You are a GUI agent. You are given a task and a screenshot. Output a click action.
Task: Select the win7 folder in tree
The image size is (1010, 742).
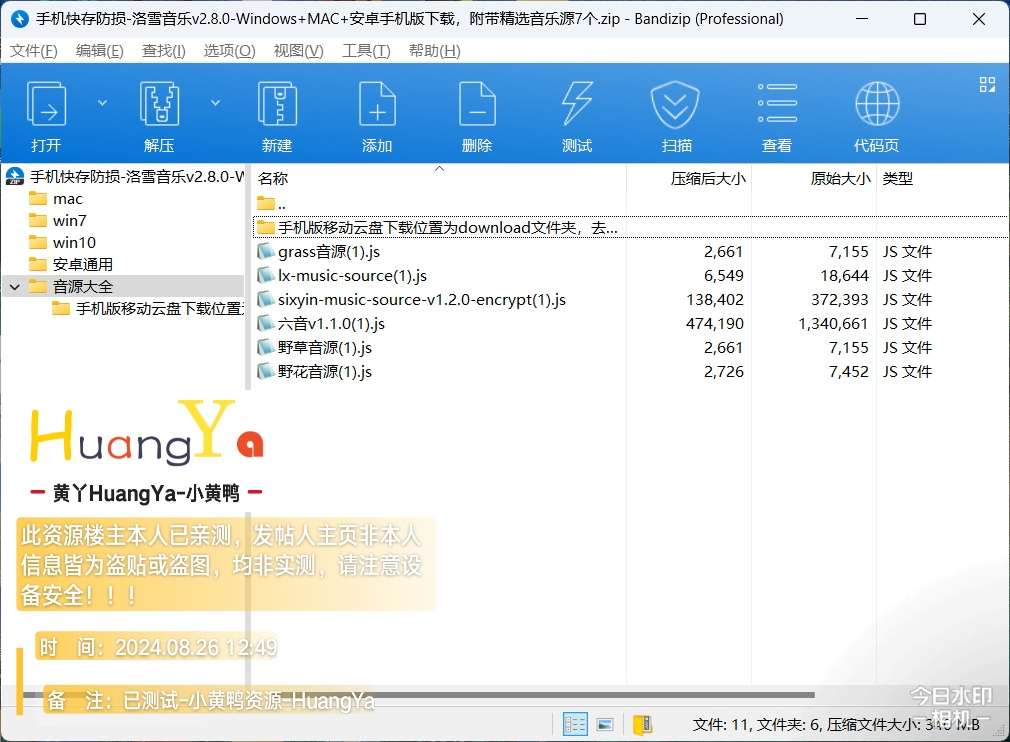point(58,220)
